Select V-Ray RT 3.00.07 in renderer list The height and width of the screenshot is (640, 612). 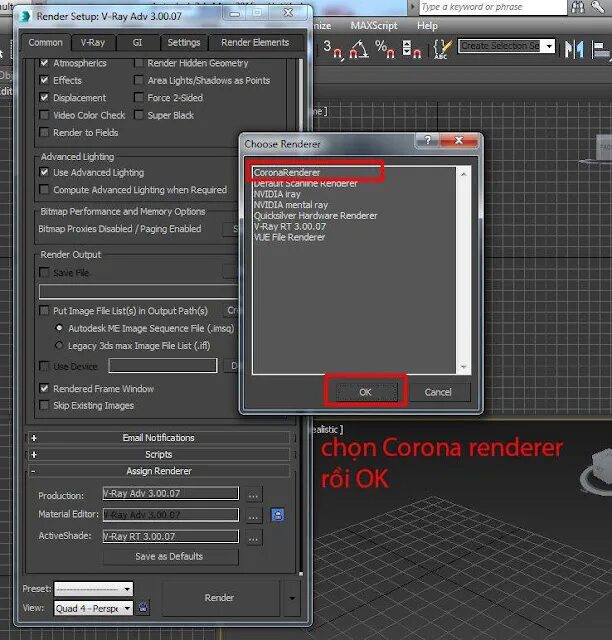pyautogui.click(x=289, y=227)
